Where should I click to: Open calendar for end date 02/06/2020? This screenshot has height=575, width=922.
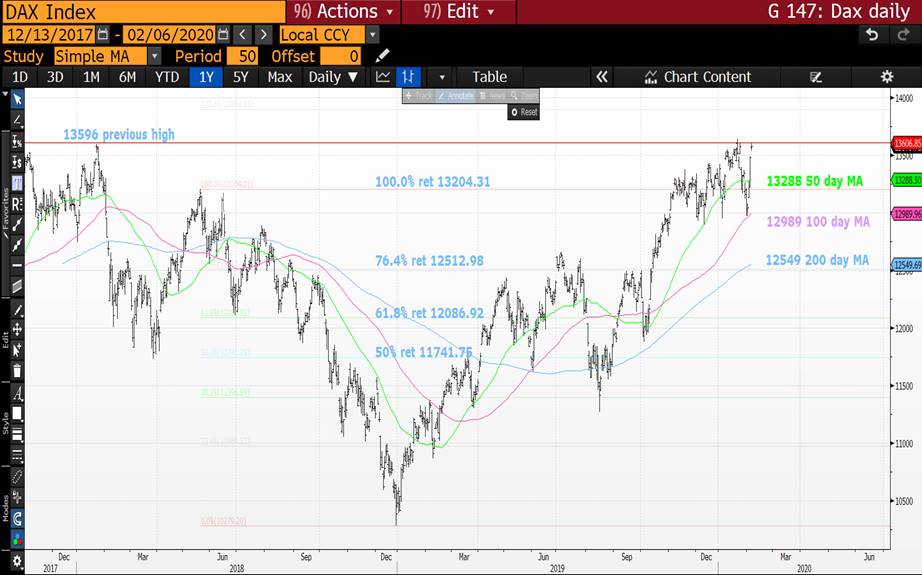(223, 35)
